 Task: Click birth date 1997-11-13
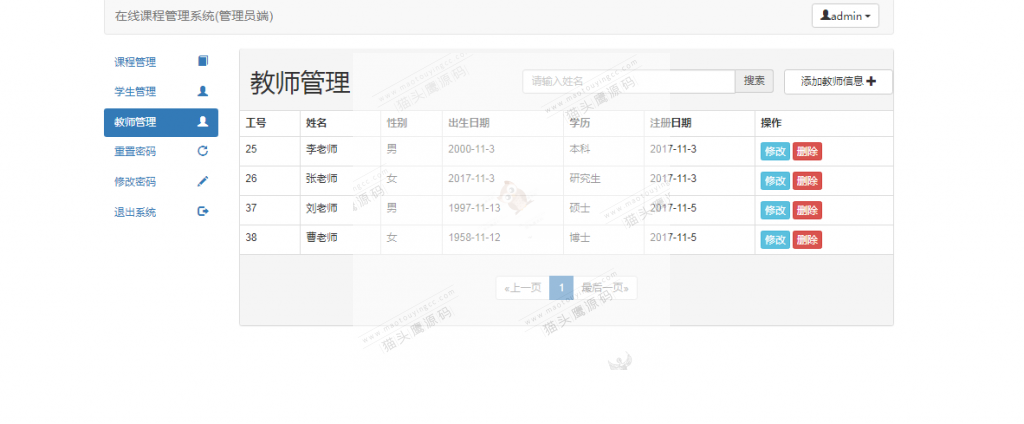(474, 208)
